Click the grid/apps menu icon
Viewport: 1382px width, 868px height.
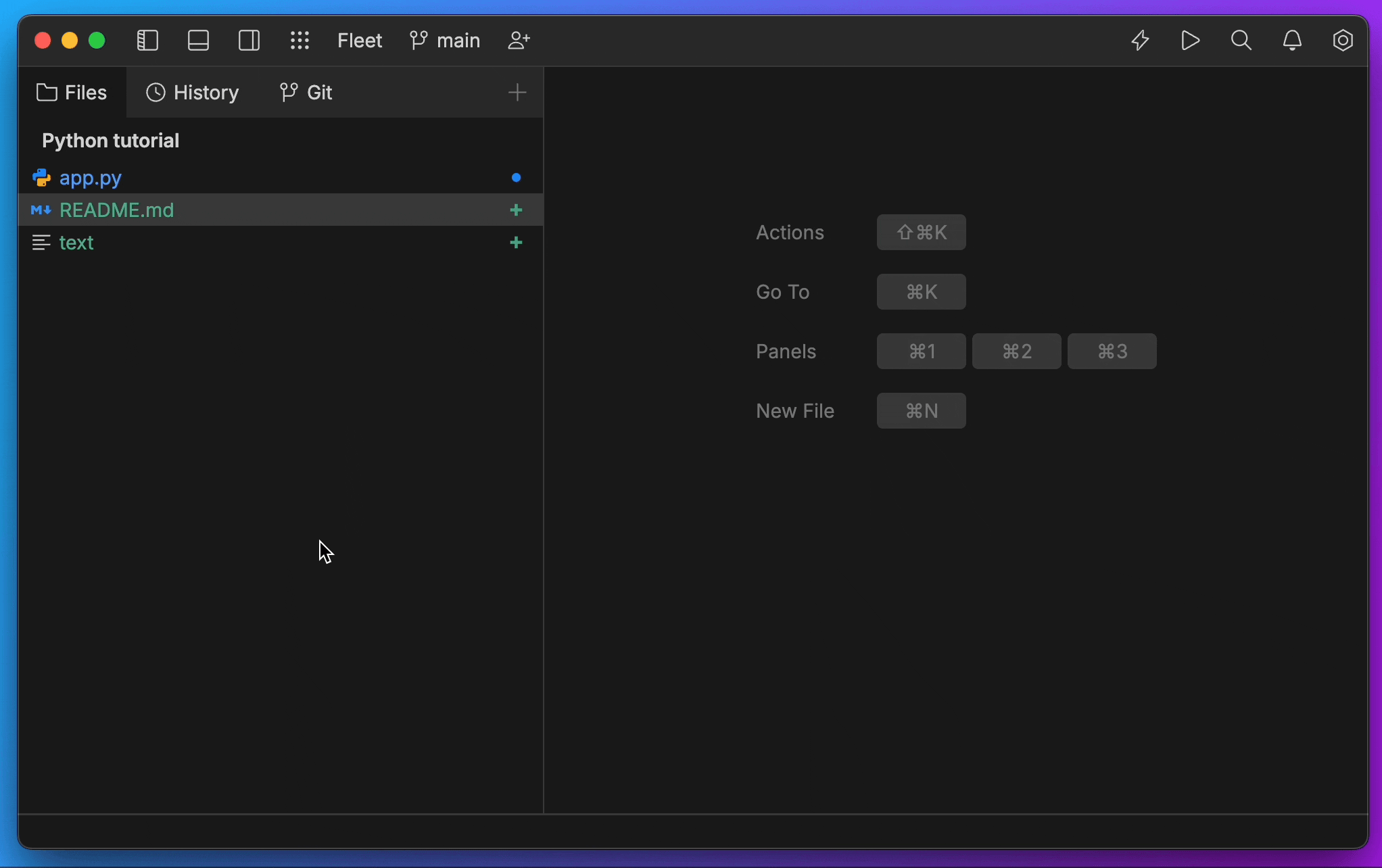click(299, 41)
